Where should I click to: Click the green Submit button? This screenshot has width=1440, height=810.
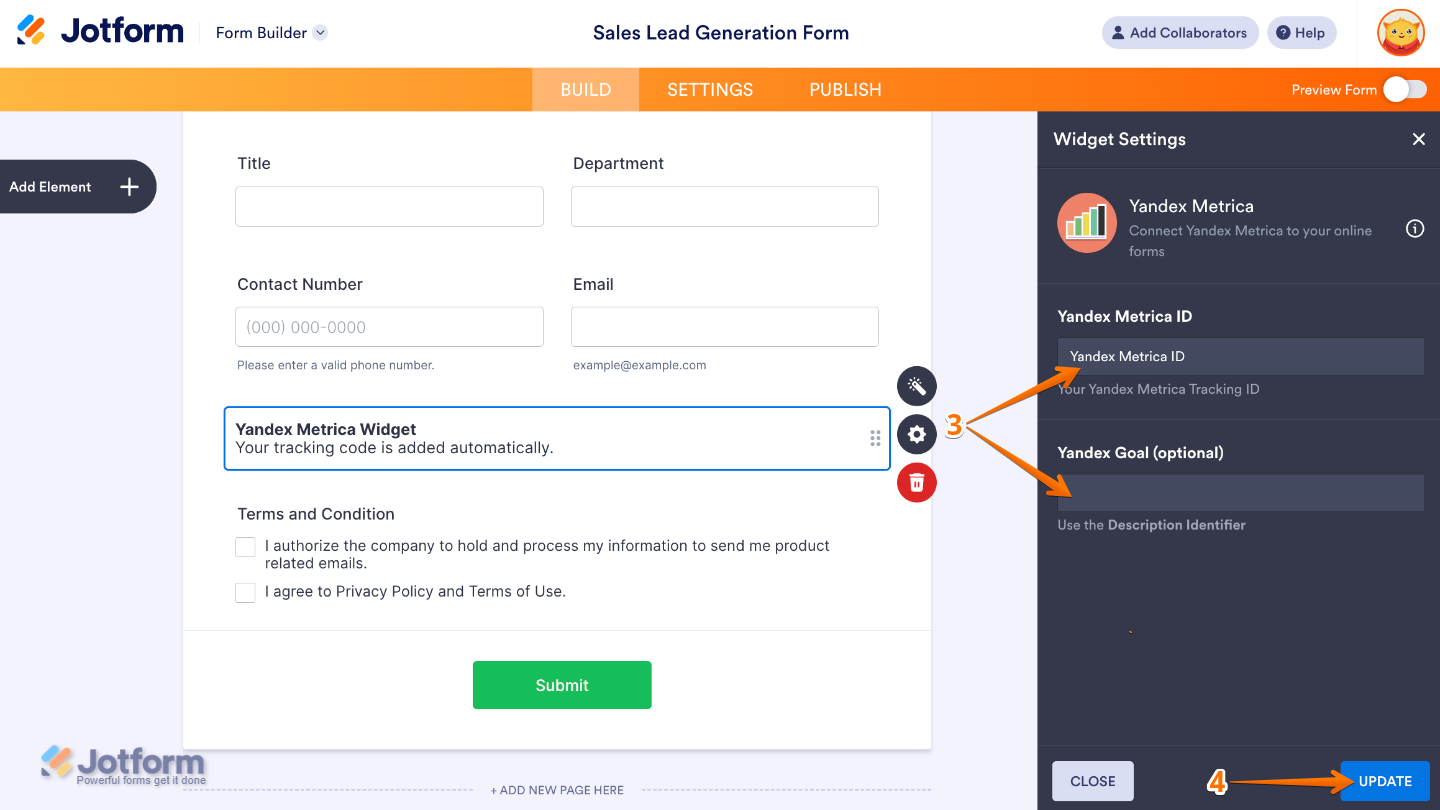(562, 685)
